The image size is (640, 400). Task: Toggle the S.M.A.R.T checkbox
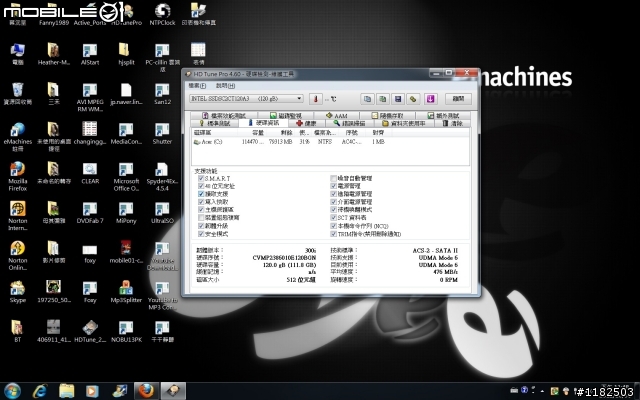pyautogui.click(x=200, y=177)
